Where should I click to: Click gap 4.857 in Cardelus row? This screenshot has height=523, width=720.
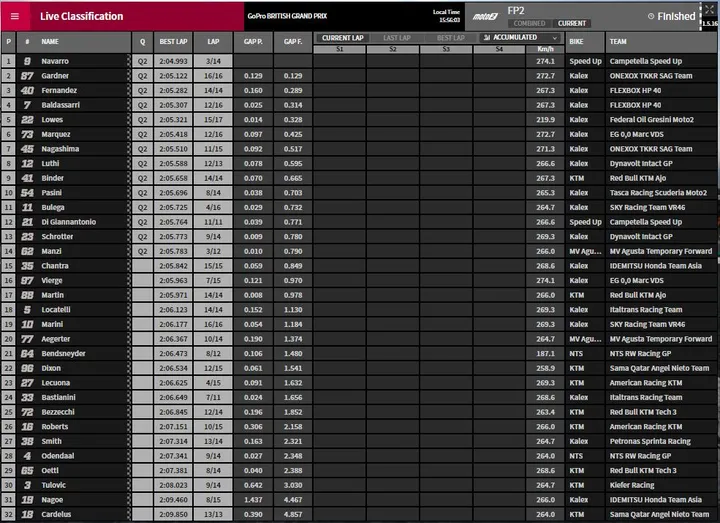click(x=293, y=514)
